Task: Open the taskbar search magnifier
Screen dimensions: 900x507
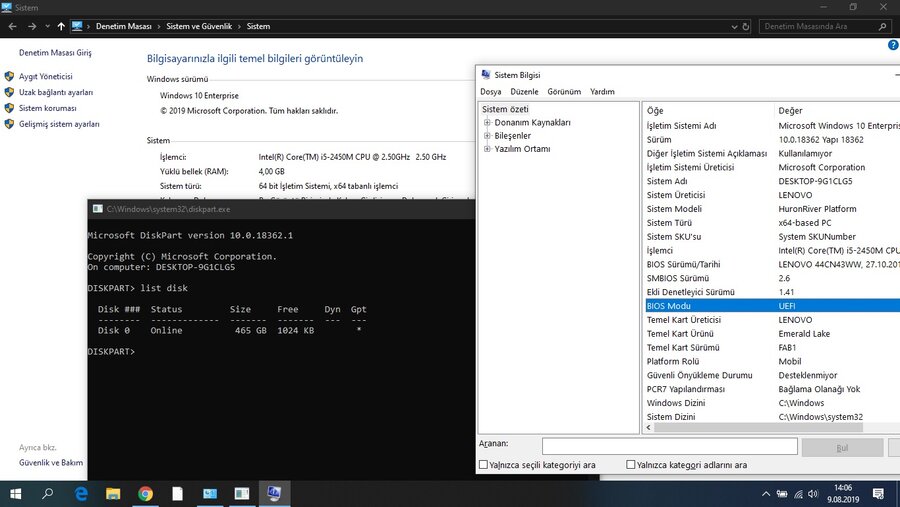Action: 47,493
